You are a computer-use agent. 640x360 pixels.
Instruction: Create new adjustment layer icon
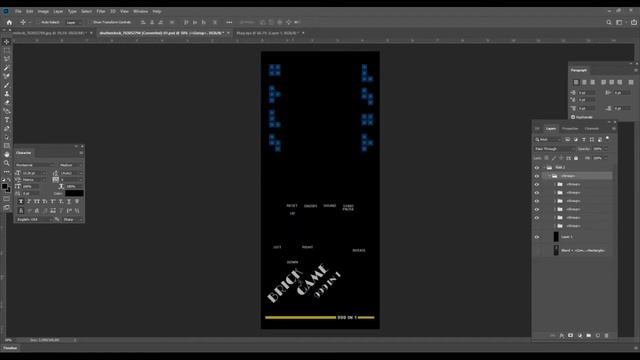579,336
